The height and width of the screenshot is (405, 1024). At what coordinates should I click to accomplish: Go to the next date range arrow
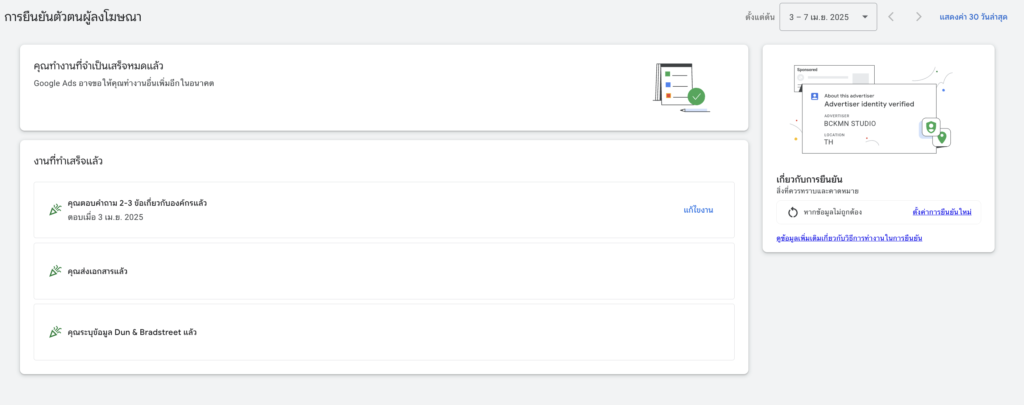[x=918, y=17]
